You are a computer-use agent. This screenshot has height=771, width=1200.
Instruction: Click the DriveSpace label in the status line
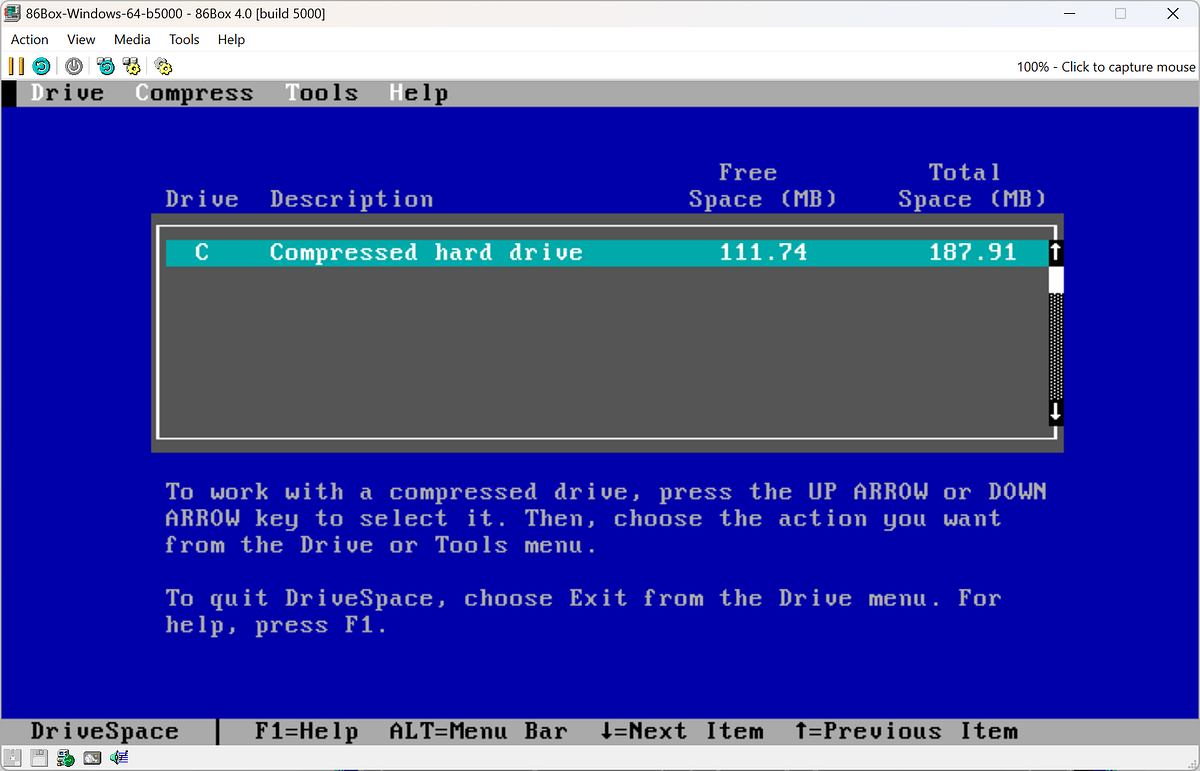click(x=104, y=732)
